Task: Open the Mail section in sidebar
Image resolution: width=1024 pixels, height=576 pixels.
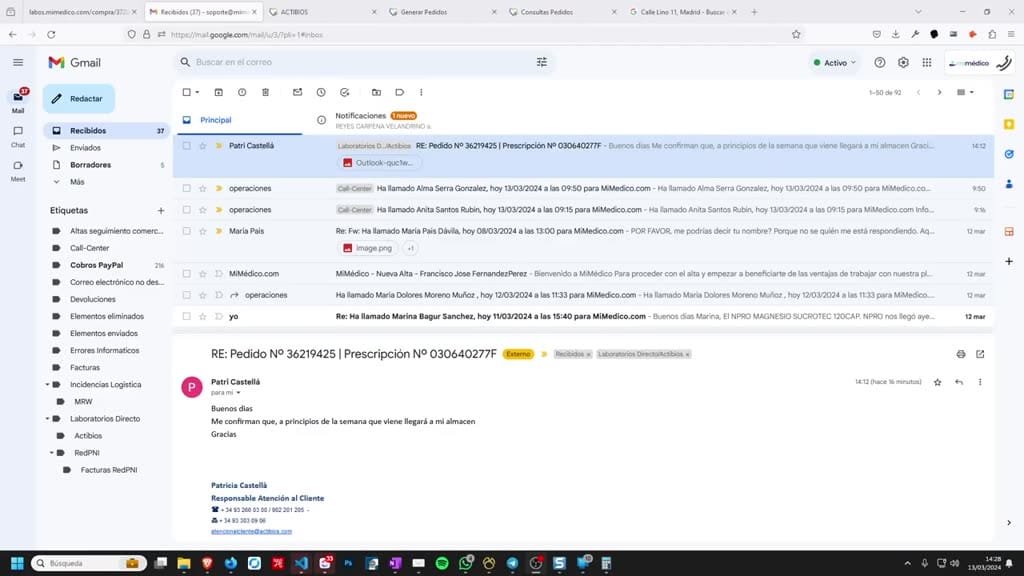Action: coord(18,101)
